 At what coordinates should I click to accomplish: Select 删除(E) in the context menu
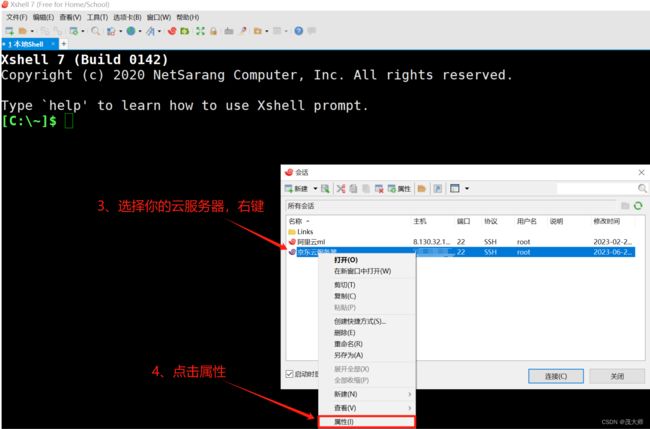[x=367, y=333]
